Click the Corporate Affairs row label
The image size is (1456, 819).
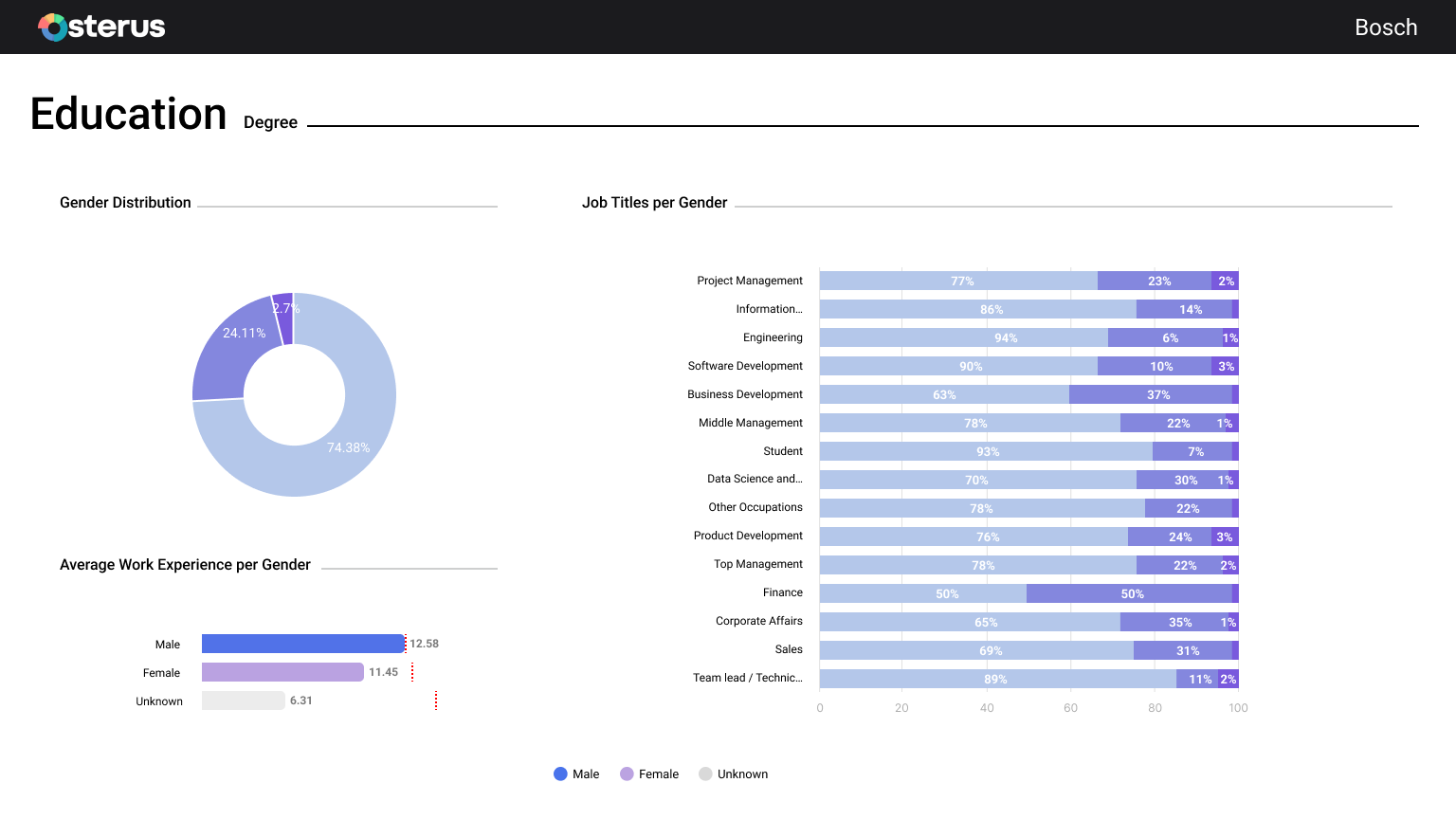(759, 621)
